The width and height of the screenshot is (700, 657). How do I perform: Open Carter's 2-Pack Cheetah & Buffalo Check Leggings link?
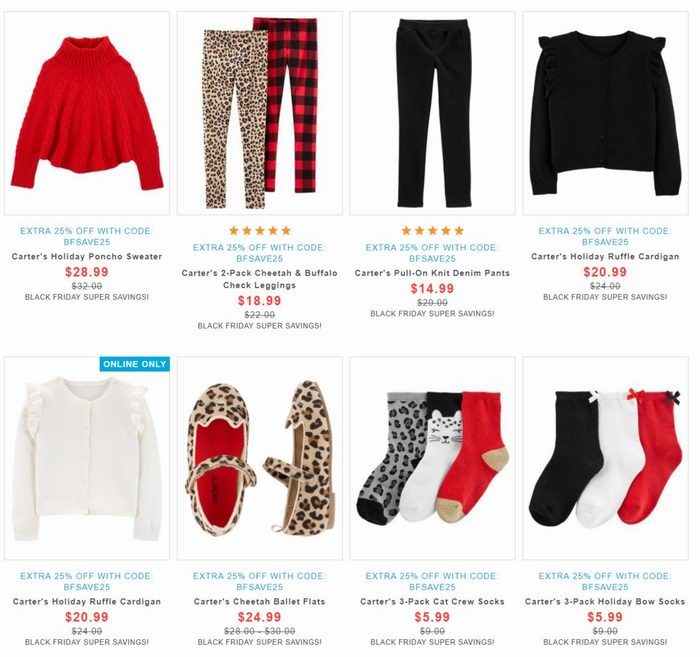(x=260, y=279)
